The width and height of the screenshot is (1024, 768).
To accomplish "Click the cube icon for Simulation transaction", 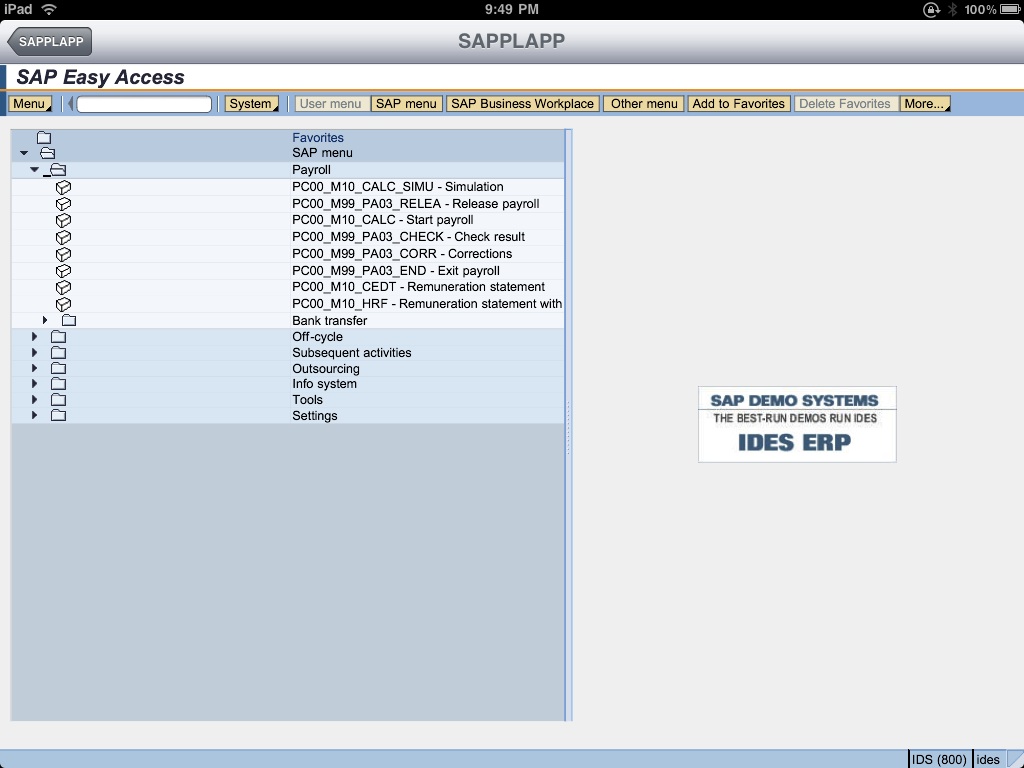I will pos(63,187).
